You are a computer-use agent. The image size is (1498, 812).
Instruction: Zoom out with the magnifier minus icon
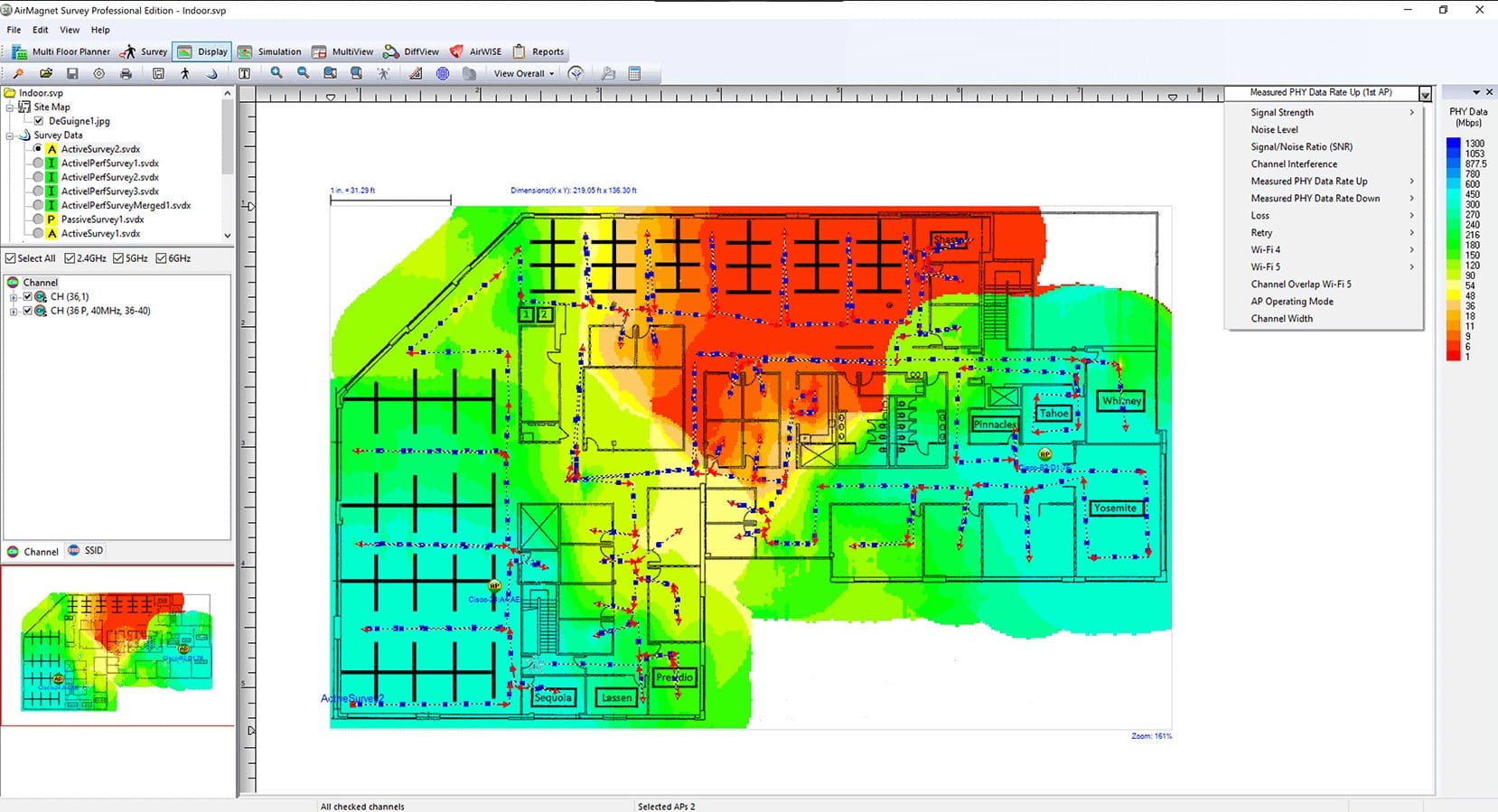pyautogui.click(x=304, y=74)
